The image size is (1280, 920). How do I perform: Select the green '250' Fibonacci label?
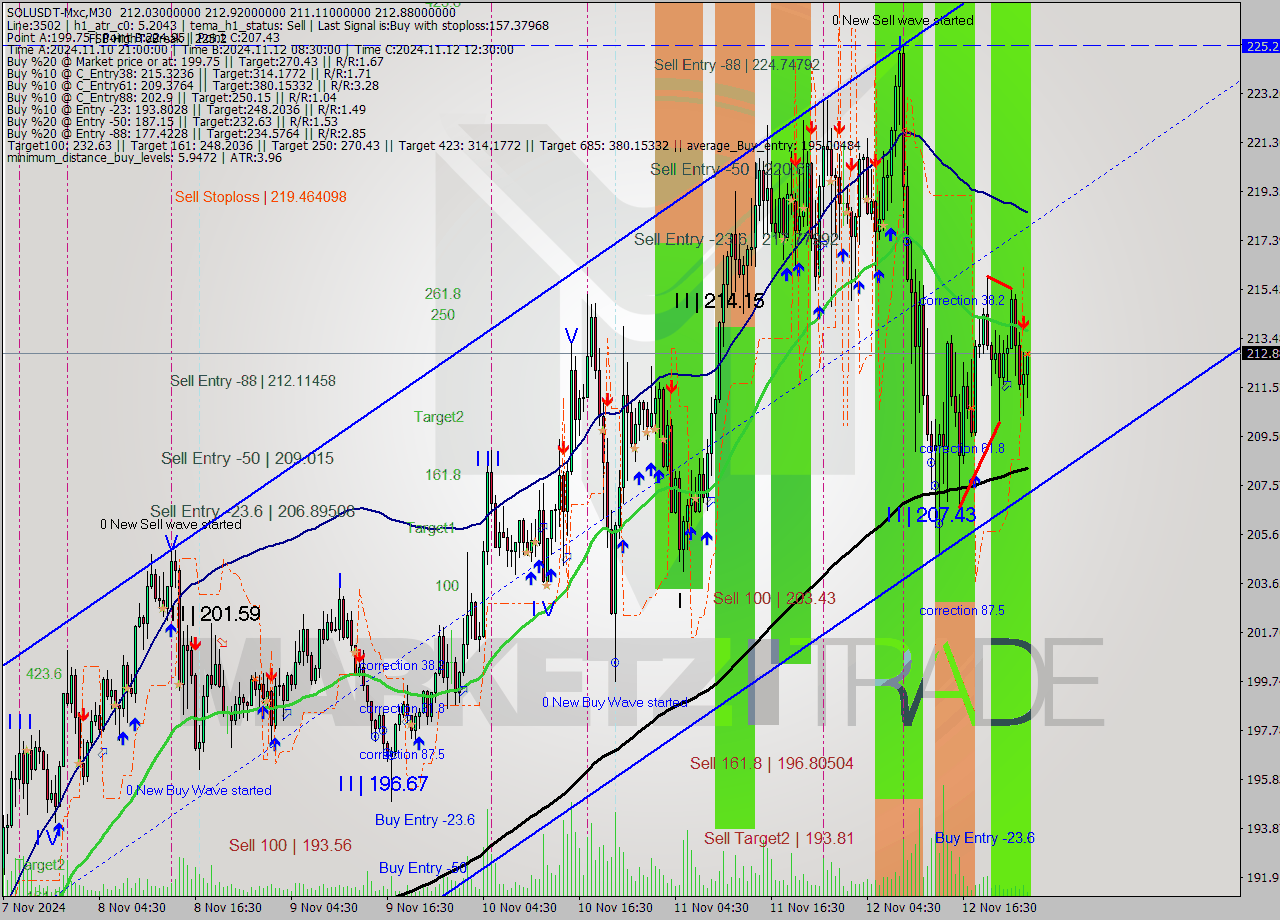(x=442, y=314)
